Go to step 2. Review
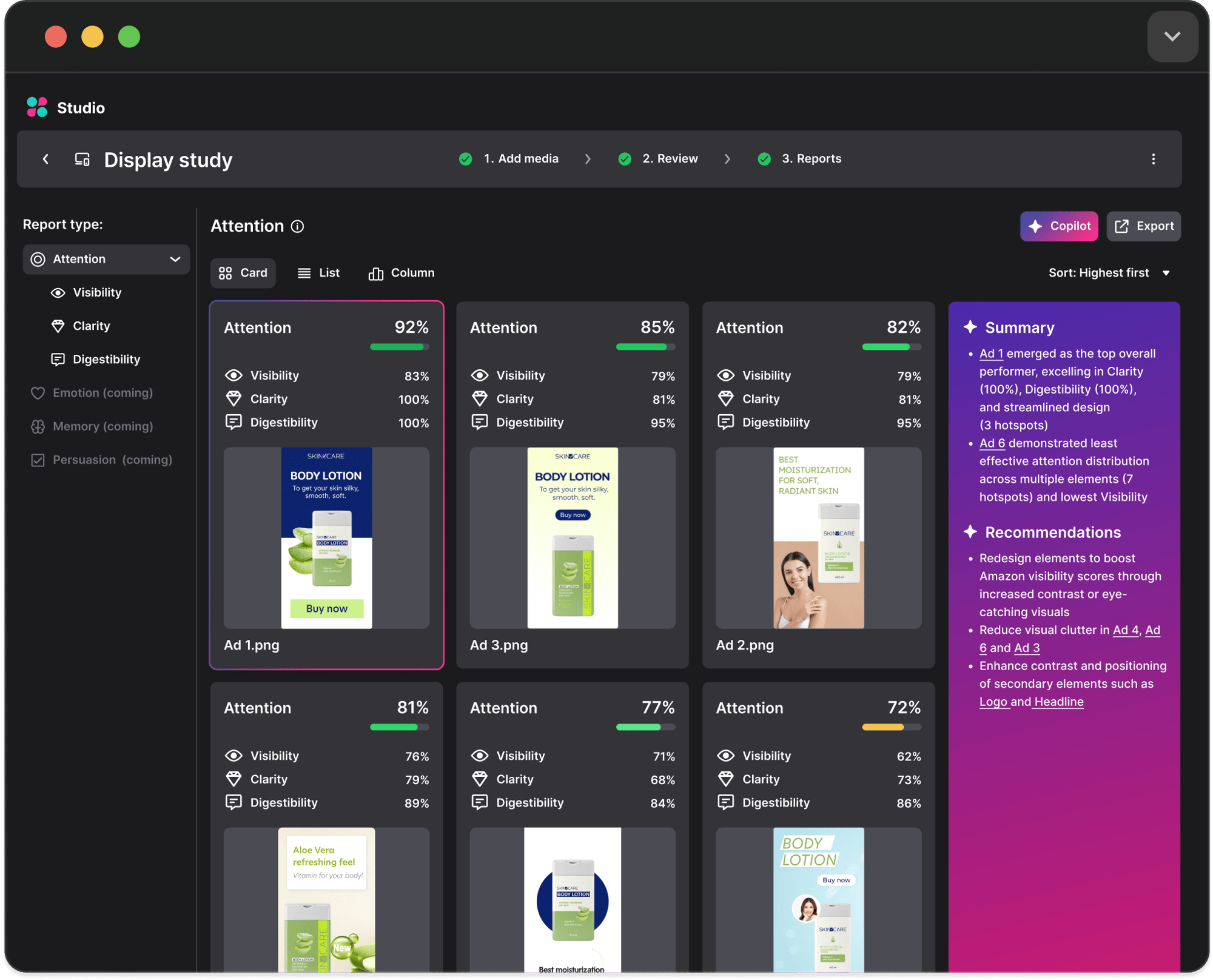The width and height of the screenshot is (1213, 980). (x=659, y=159)
